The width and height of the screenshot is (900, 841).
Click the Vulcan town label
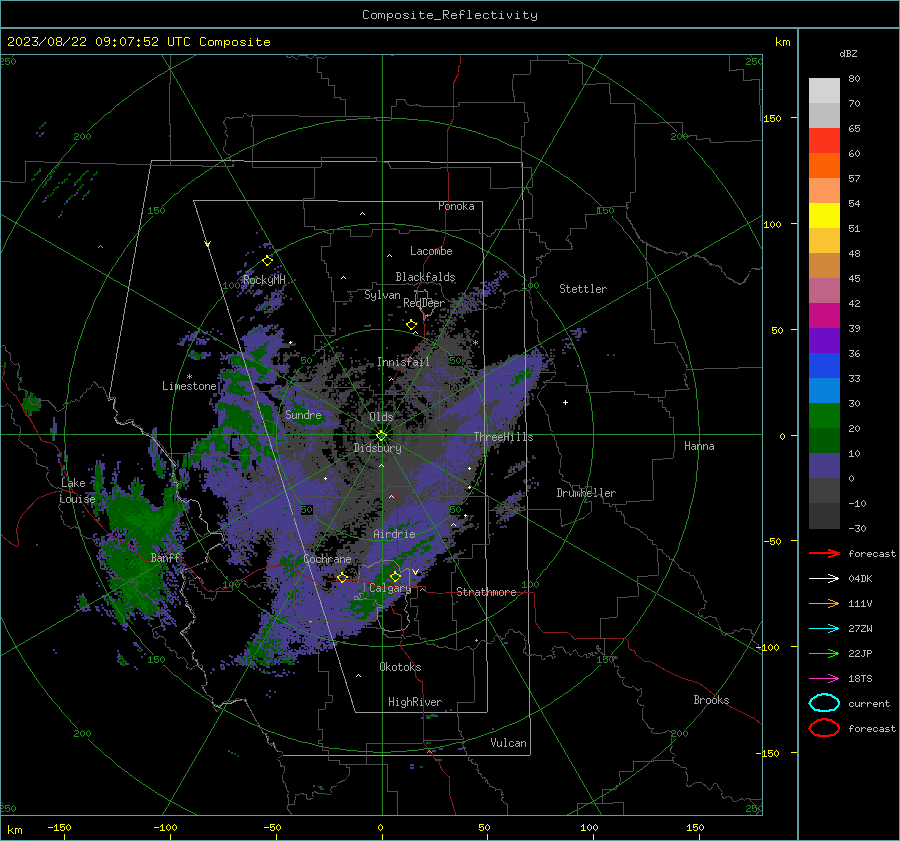[509, 743]
